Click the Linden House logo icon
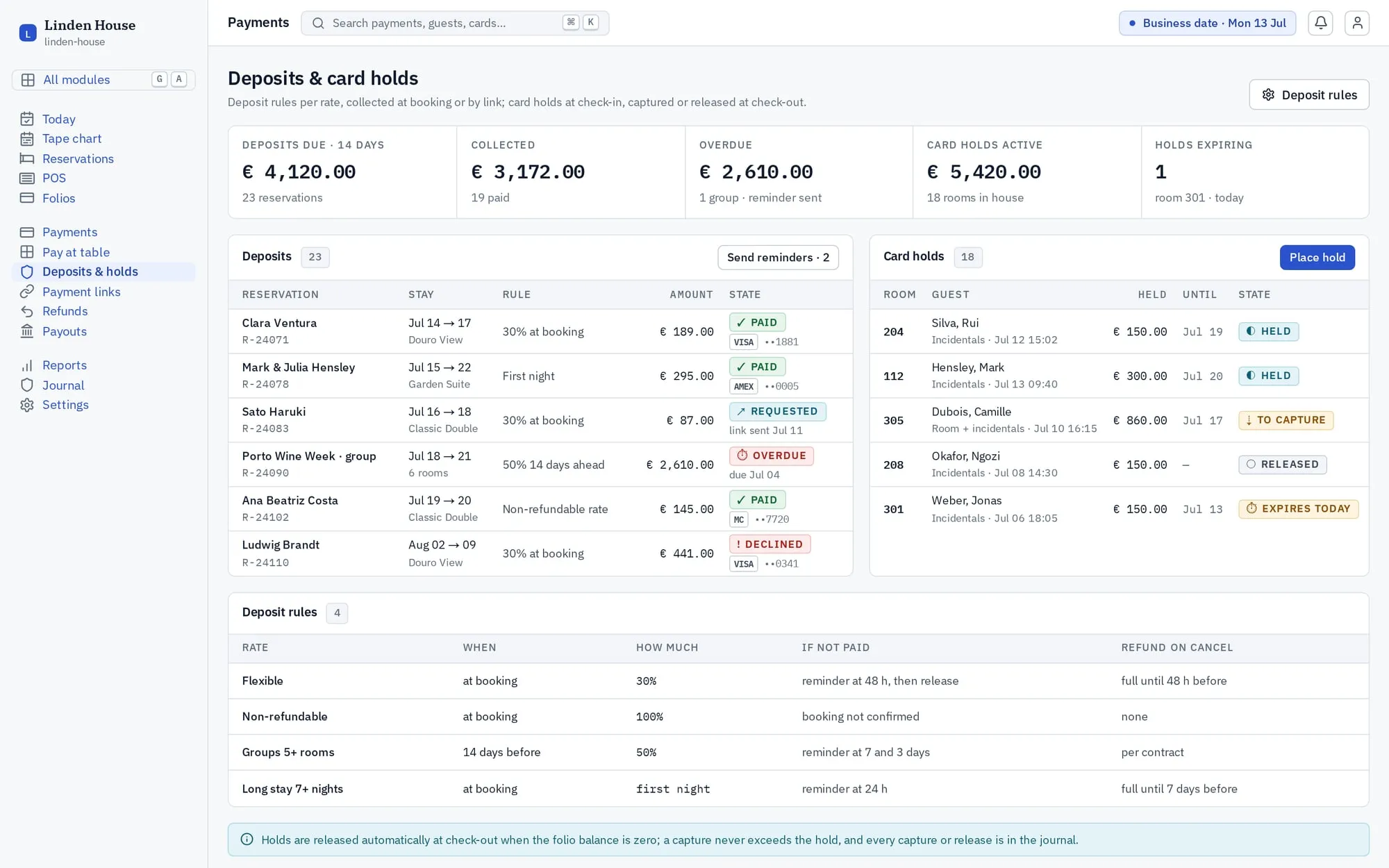This screenshot has height=868, width=1389. click(x=28, y=33)
